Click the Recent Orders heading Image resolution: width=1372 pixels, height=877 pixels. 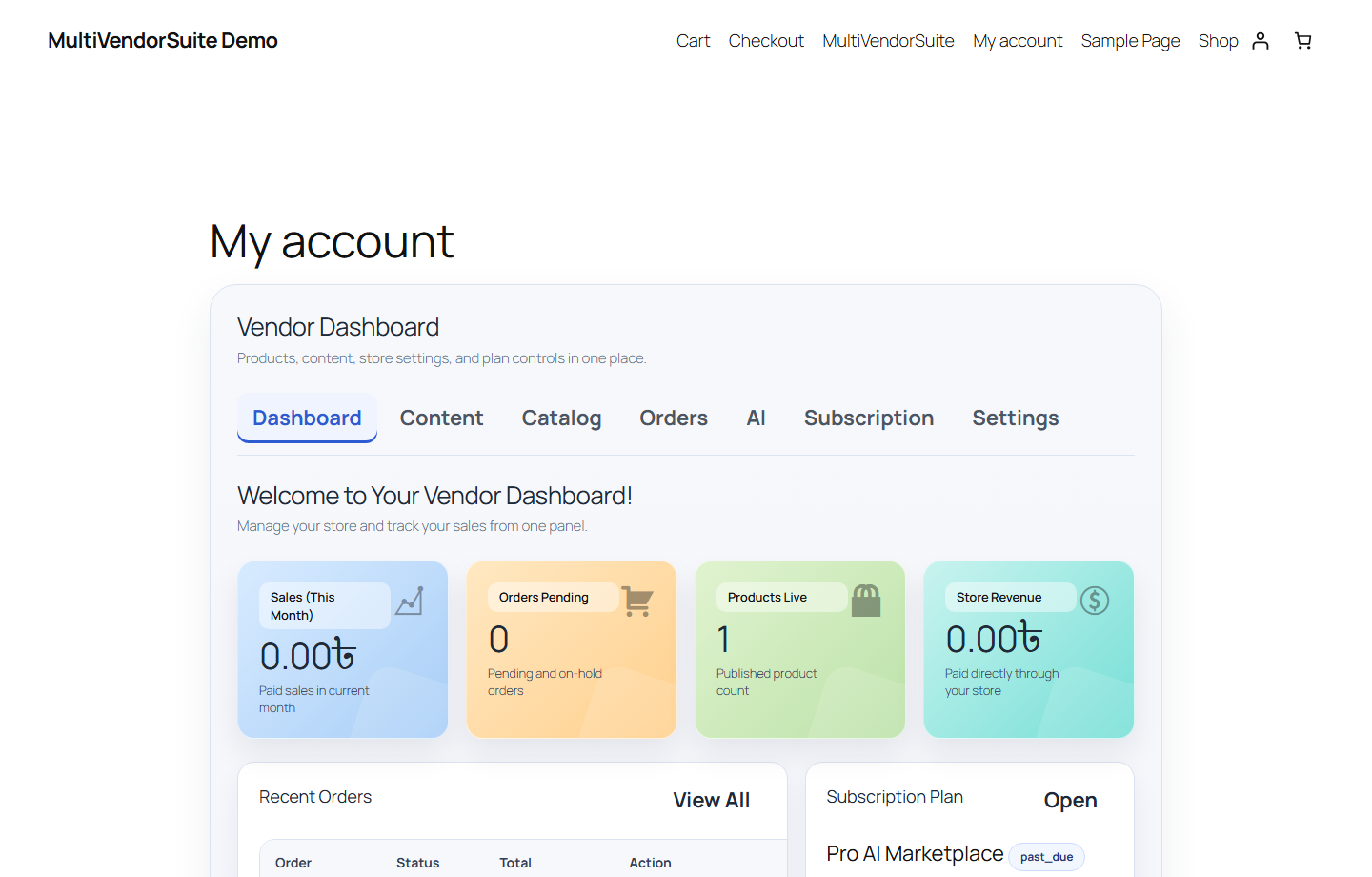[315, 797]
